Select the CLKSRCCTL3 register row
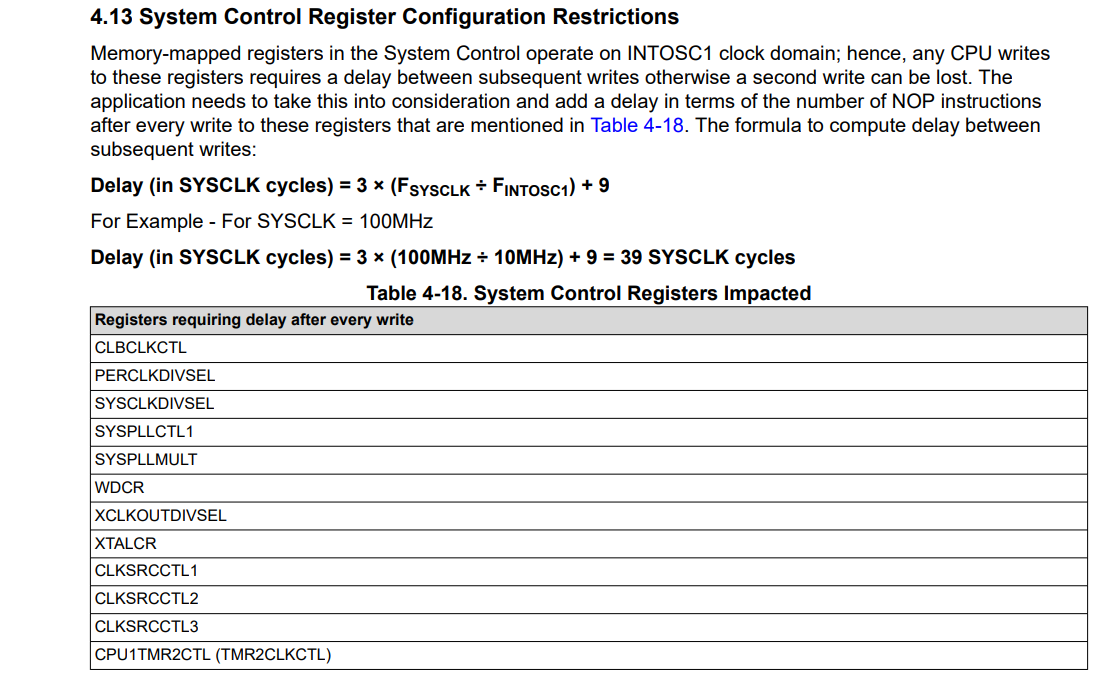Viewport: 1111px width, 679px height. pyautogui.click(x=147, y=627)
